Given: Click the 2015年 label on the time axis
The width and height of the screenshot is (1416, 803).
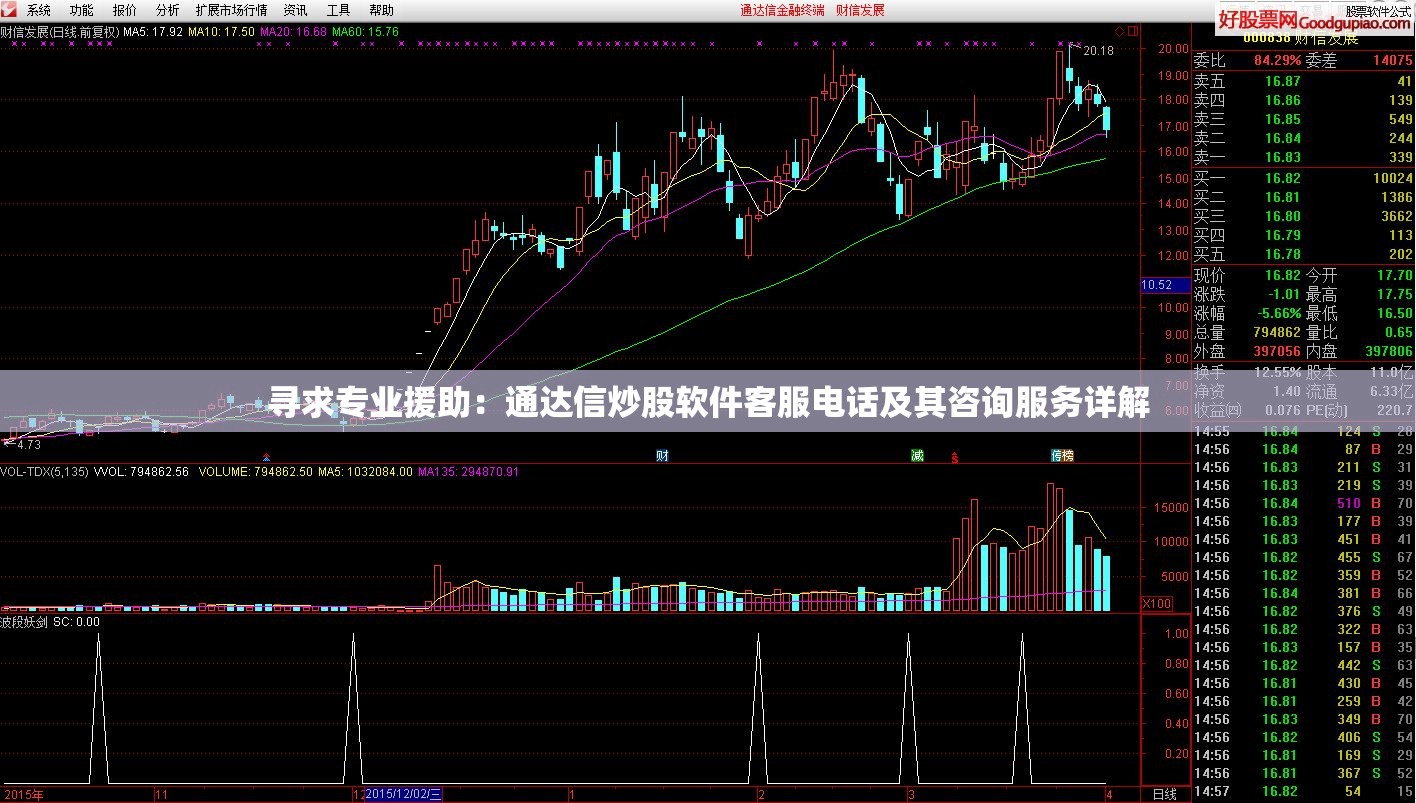Looking at the screenshot, I should point(22,794).
